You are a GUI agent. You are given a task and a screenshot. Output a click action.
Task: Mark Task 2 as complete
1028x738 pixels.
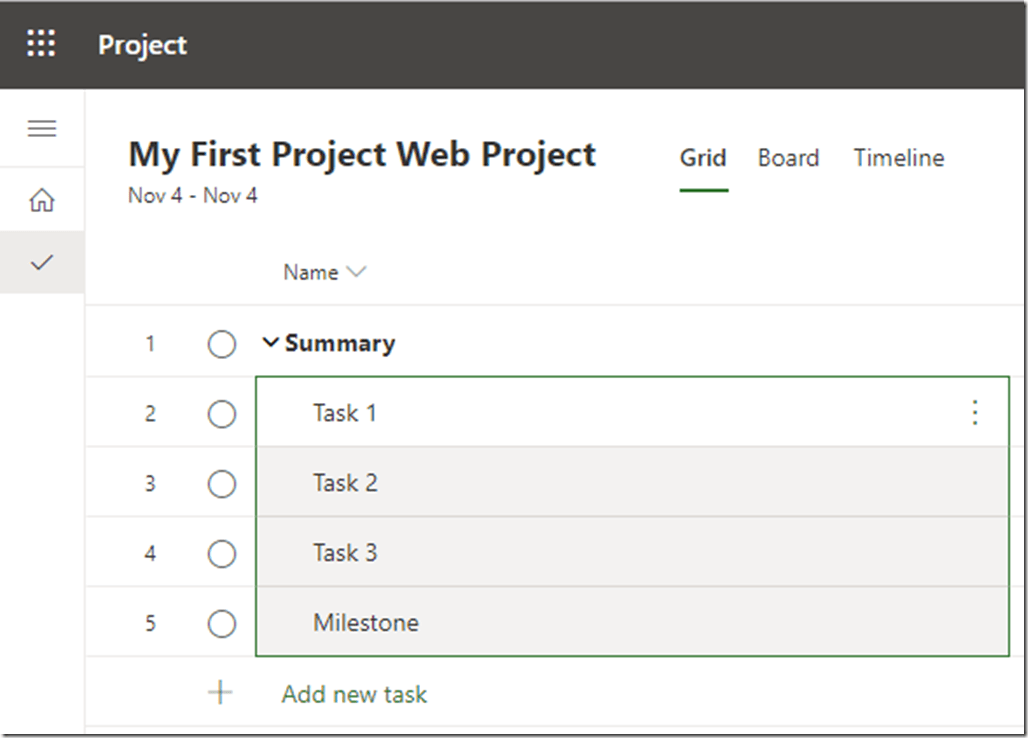tap(221, 484)
